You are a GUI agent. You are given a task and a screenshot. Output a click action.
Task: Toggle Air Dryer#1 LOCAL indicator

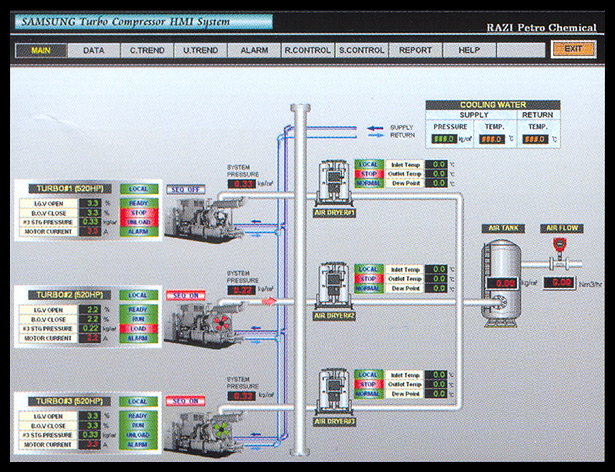(369, 164)
